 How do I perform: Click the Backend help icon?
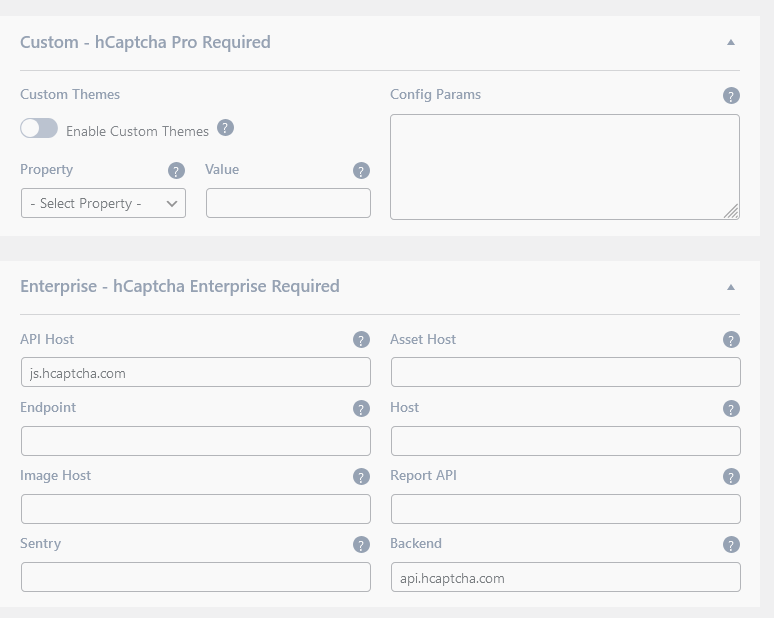[731, 545]
